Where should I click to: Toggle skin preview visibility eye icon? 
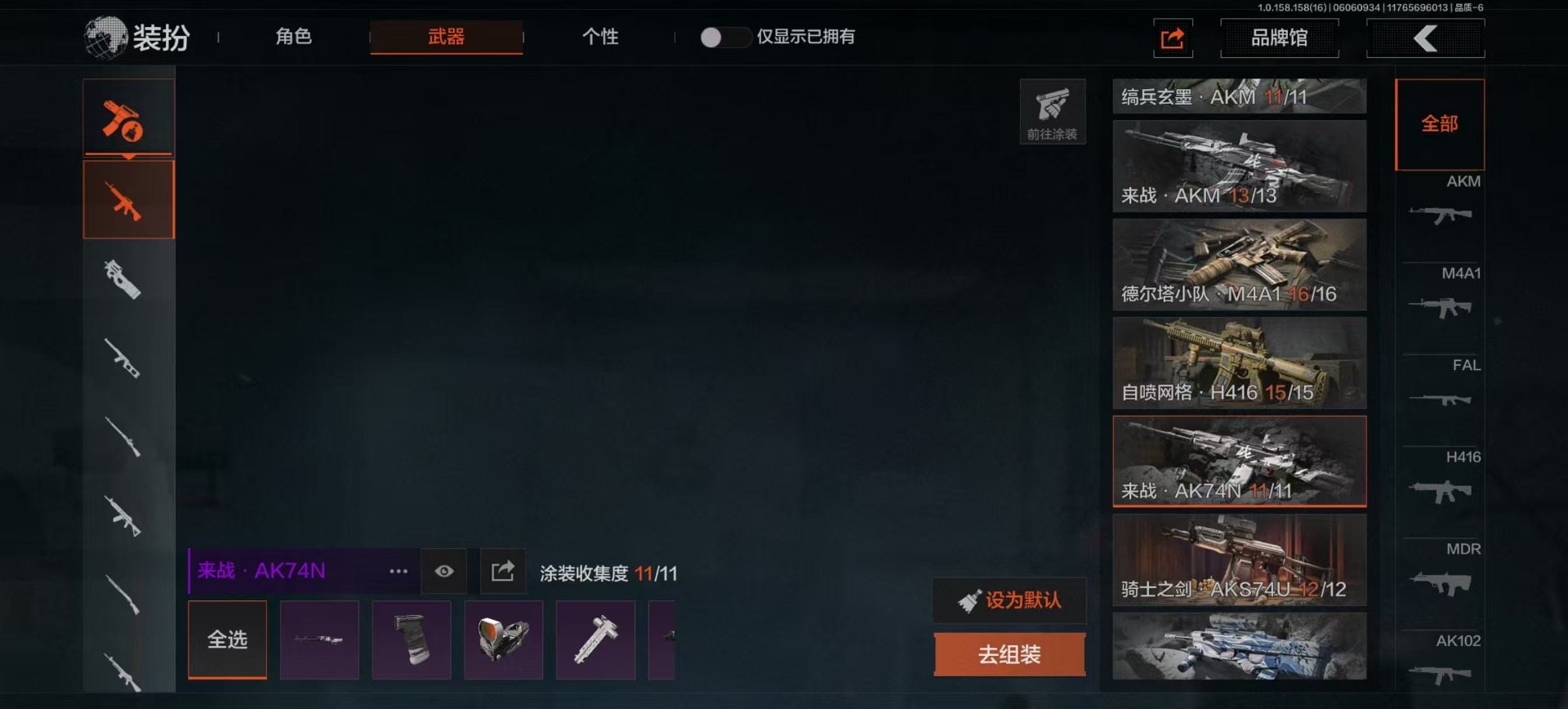(443, 571)
